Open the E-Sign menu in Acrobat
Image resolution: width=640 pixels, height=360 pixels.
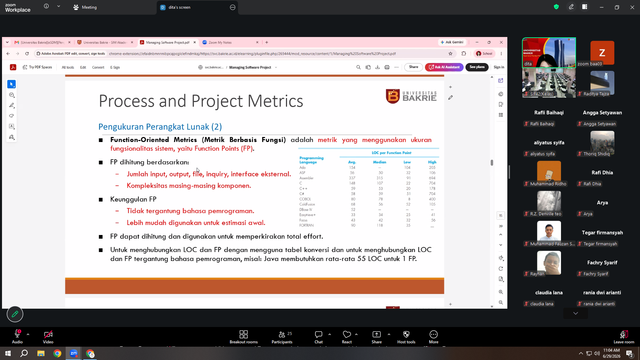[115, 67]
